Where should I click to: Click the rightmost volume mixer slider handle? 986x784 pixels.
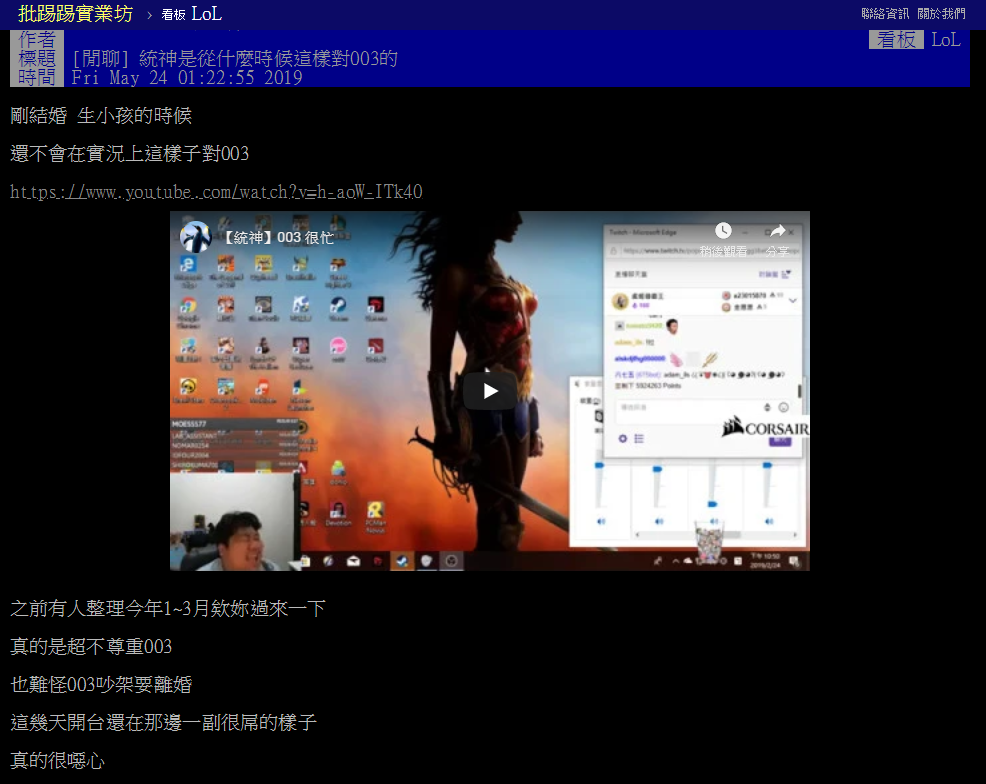[767, 466]
